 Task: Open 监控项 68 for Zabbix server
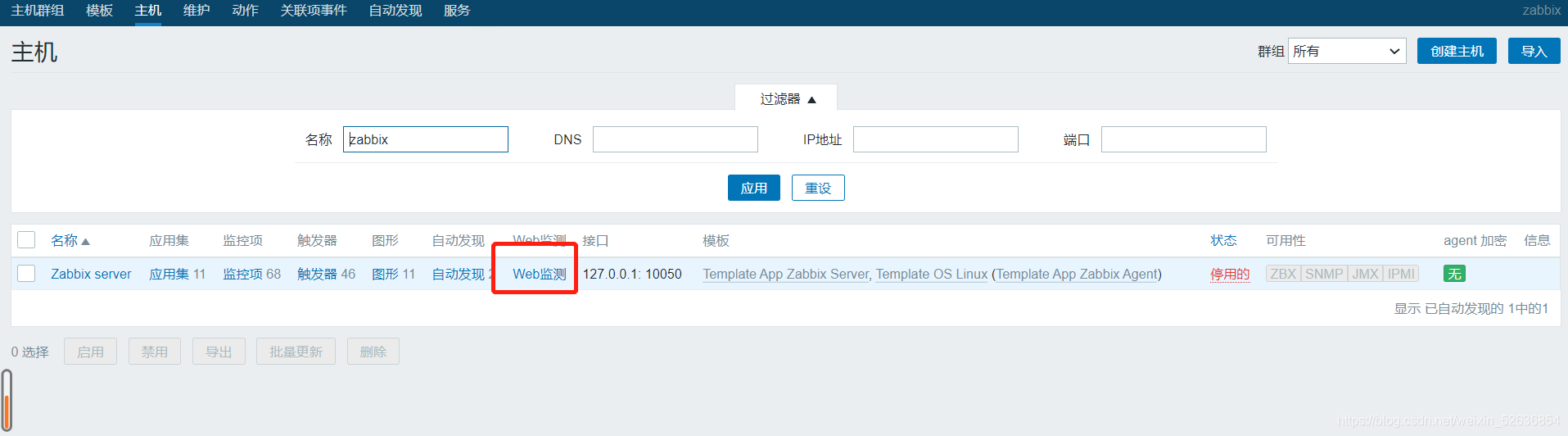242,274
